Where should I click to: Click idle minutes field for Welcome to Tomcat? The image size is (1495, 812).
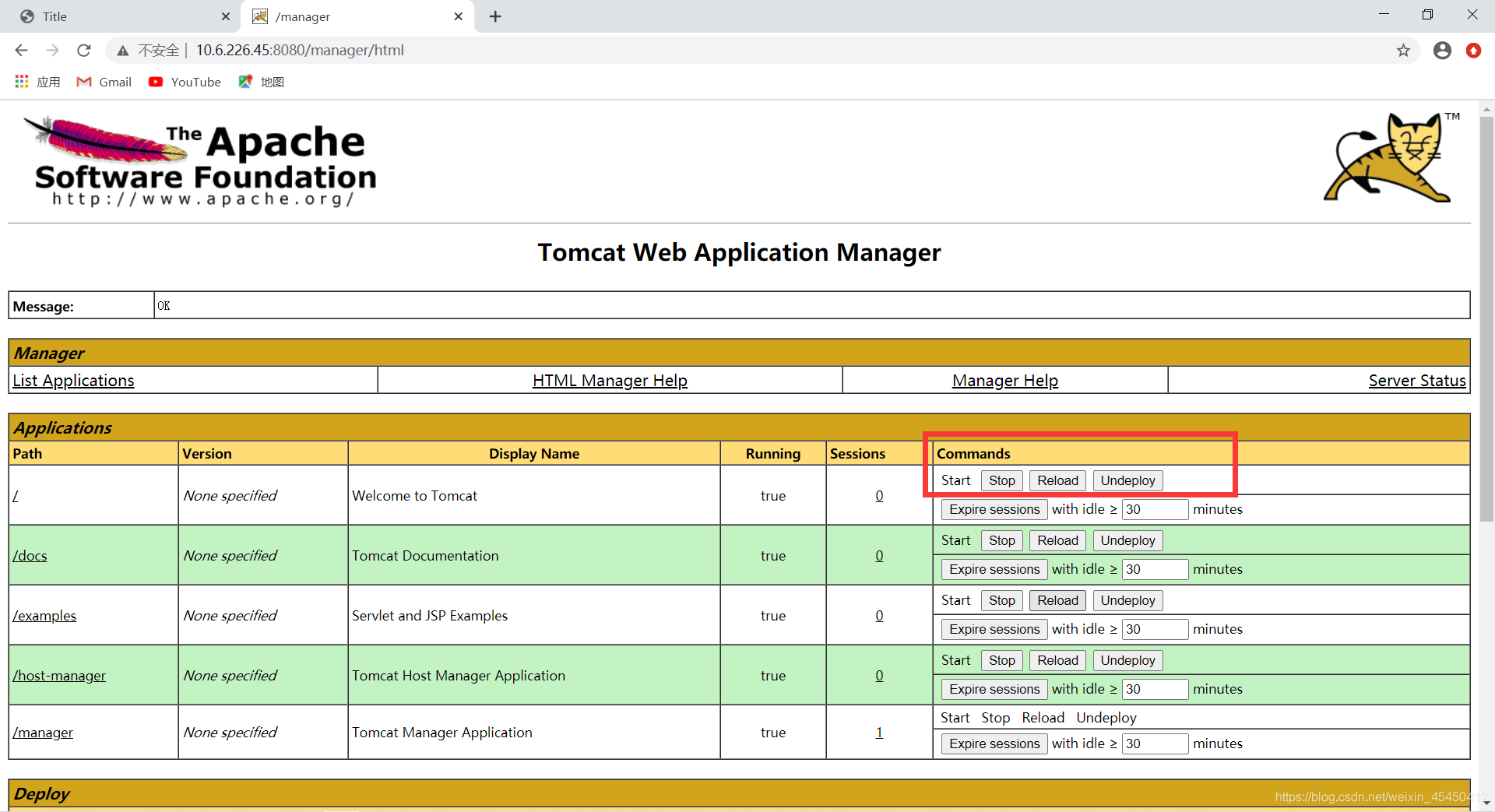tap(1155, 510)
